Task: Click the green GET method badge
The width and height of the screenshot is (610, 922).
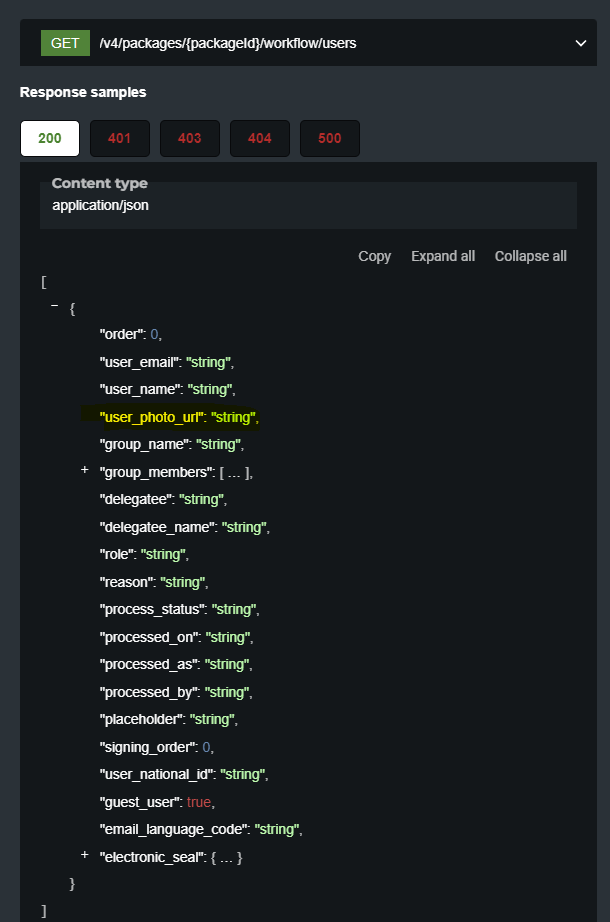Action: [65, 43]
